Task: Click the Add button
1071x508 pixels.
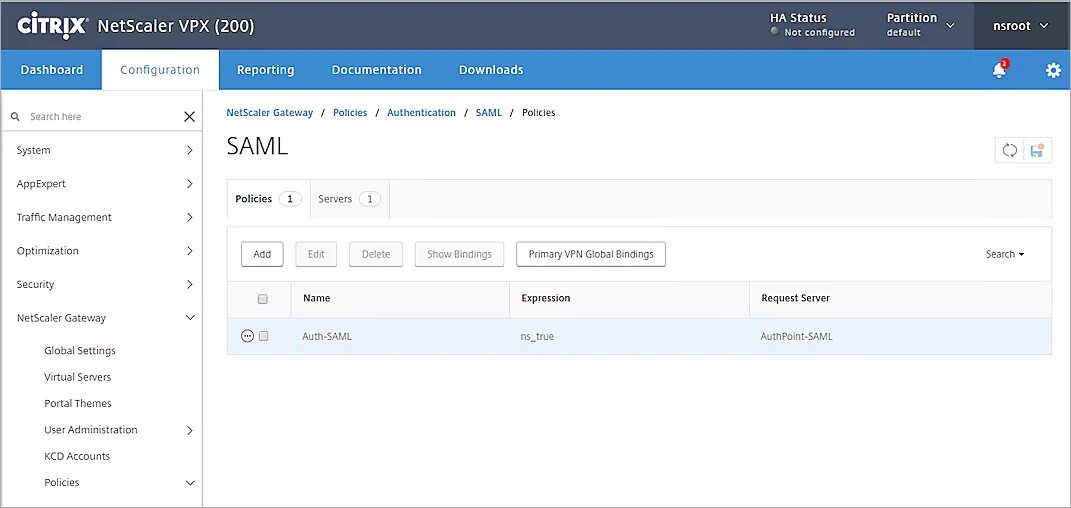Action: (262, 254)
